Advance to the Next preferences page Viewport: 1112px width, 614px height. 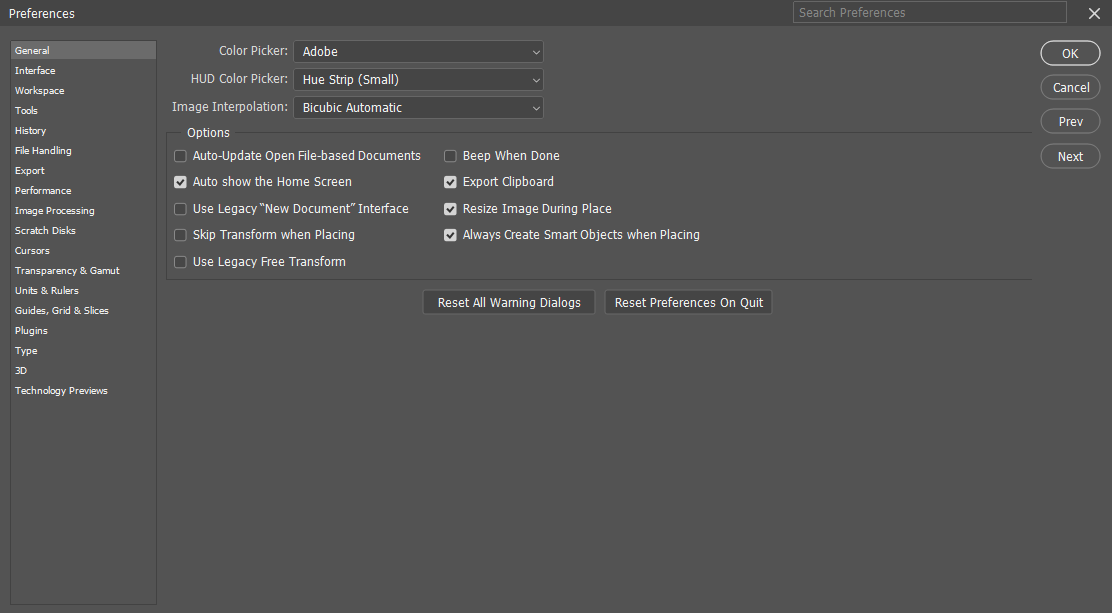click(x=1070, y=156)
